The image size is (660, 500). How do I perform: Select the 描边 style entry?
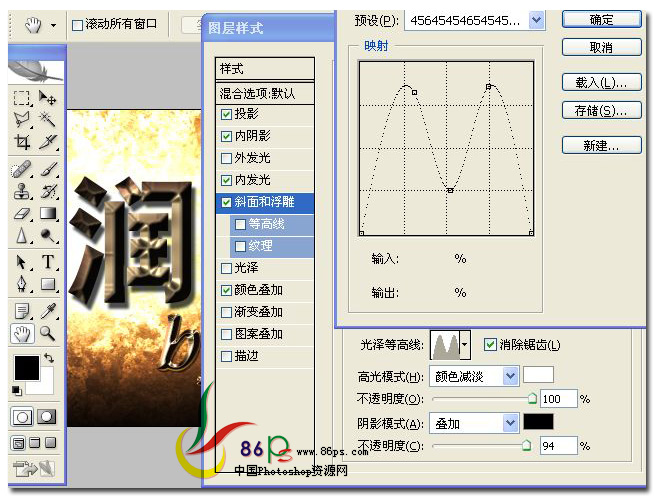(x=265, y=356)
